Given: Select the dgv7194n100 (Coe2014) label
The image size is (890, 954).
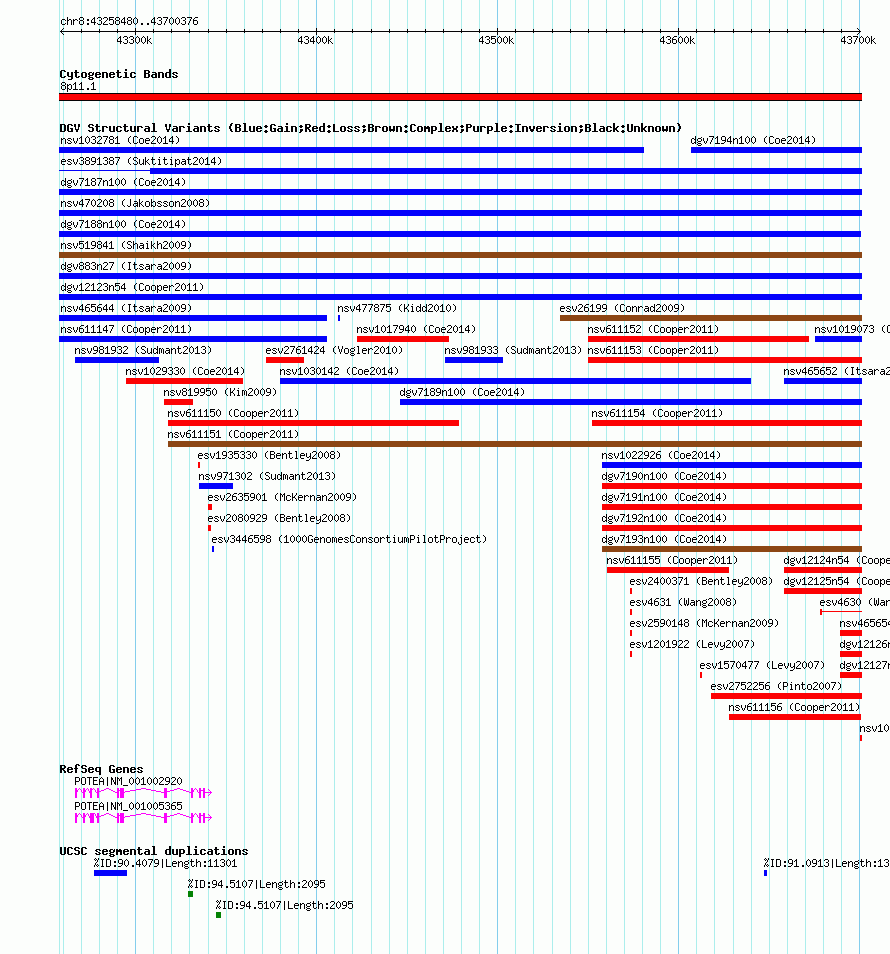Looking at the screenshot, I should pyautogui.click(x=753, y=141).
